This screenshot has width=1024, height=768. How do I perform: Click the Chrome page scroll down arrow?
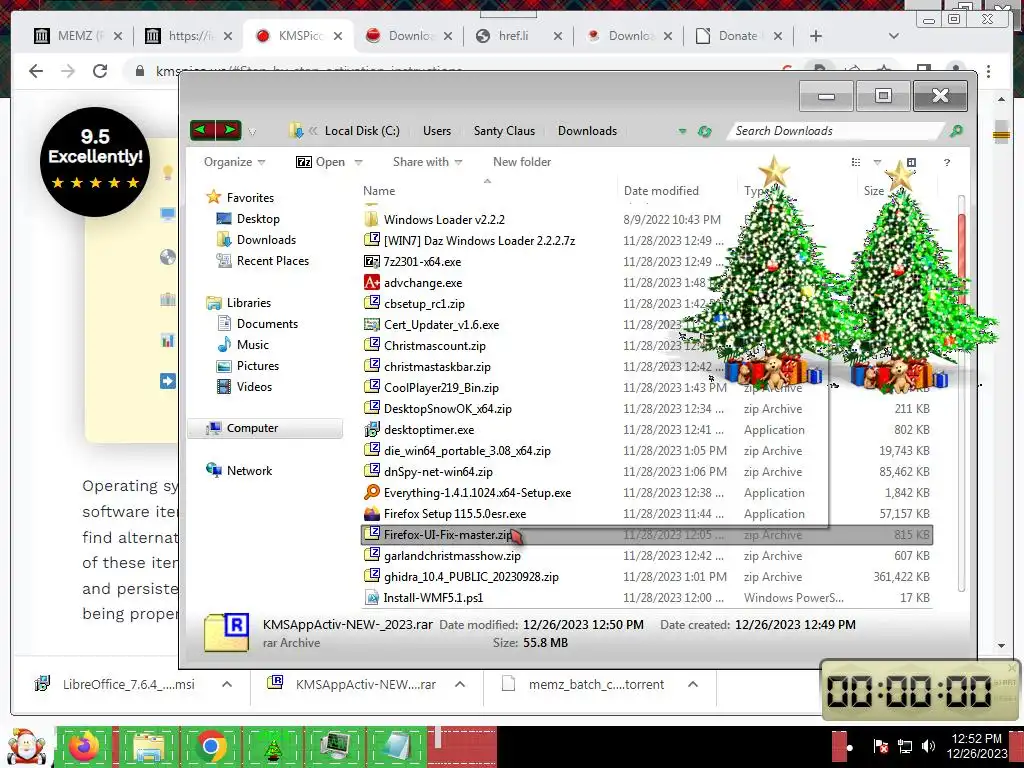pyautogui.click(x=1001, y=646)
